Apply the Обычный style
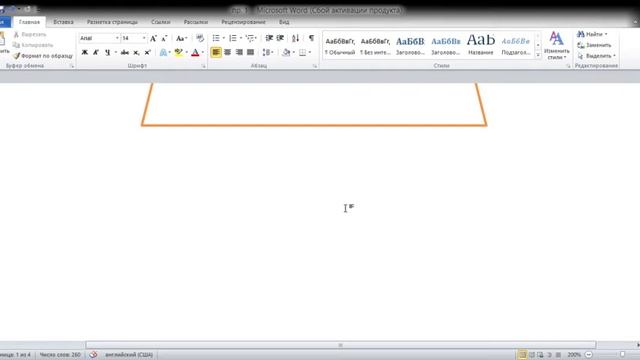The height and width of the screenshot is (360, 640). [340, 45]
